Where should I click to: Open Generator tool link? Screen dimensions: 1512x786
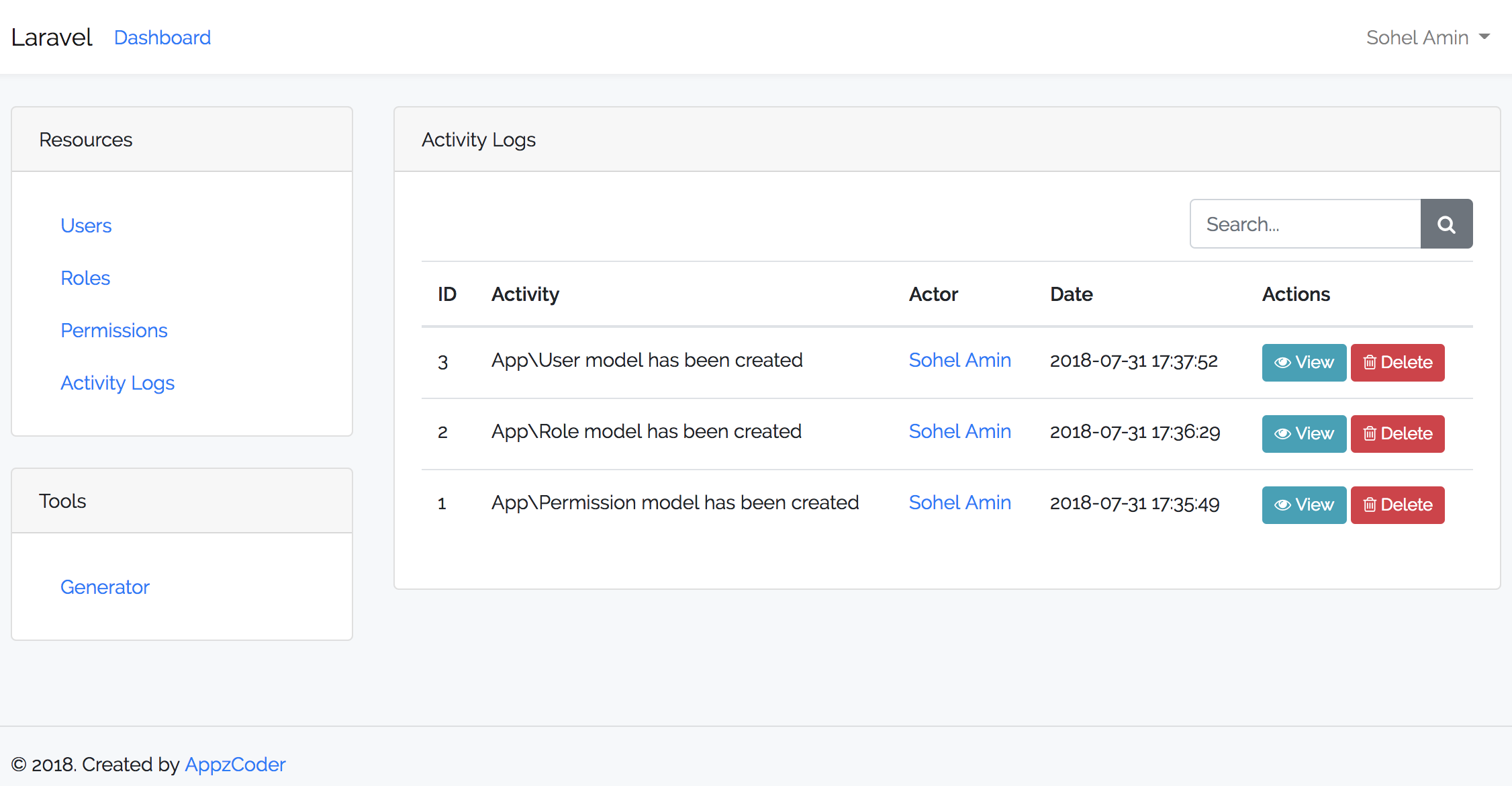click(x=105, y=587)
